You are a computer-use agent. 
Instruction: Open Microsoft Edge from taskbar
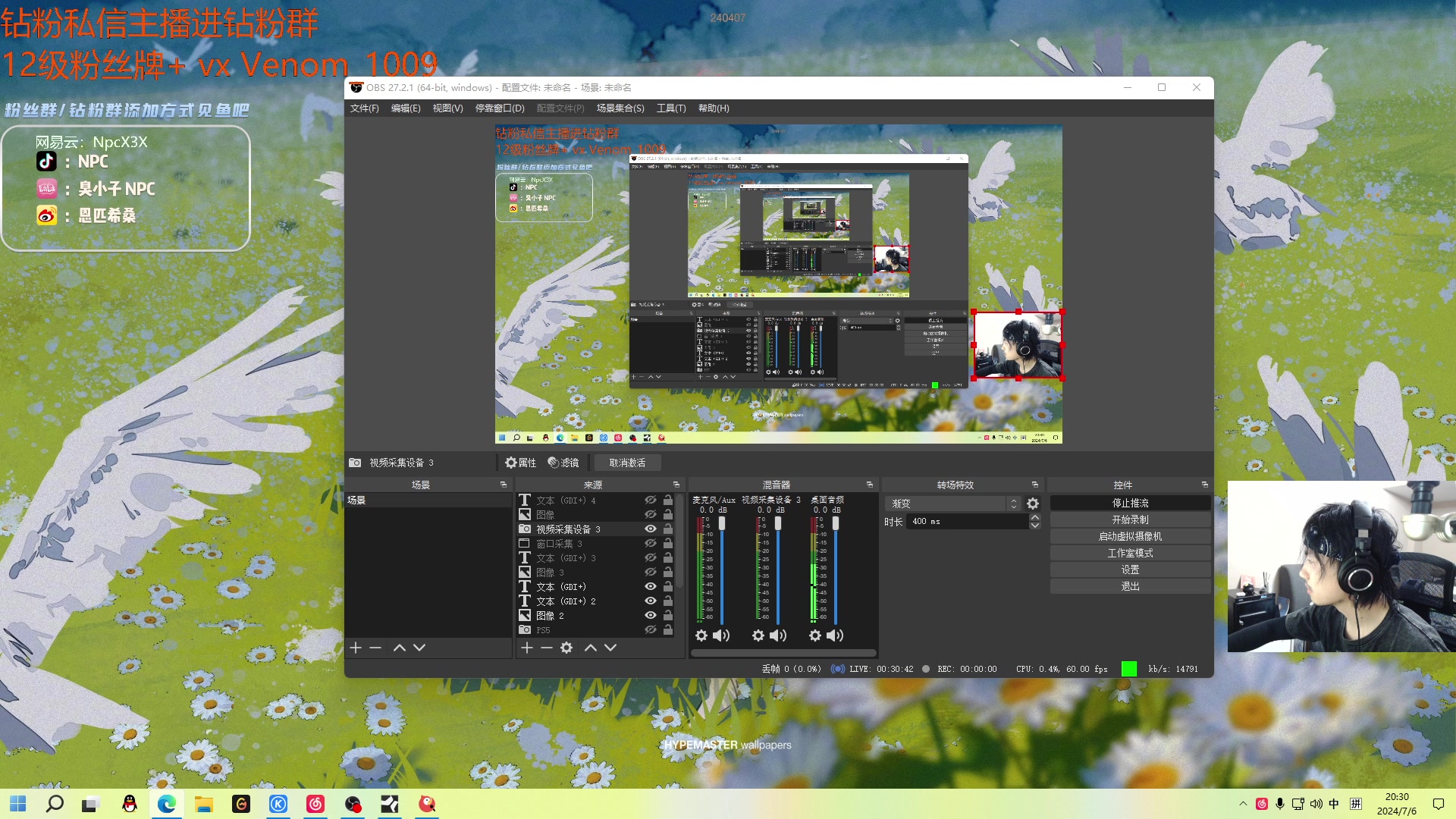pos(166,804)
